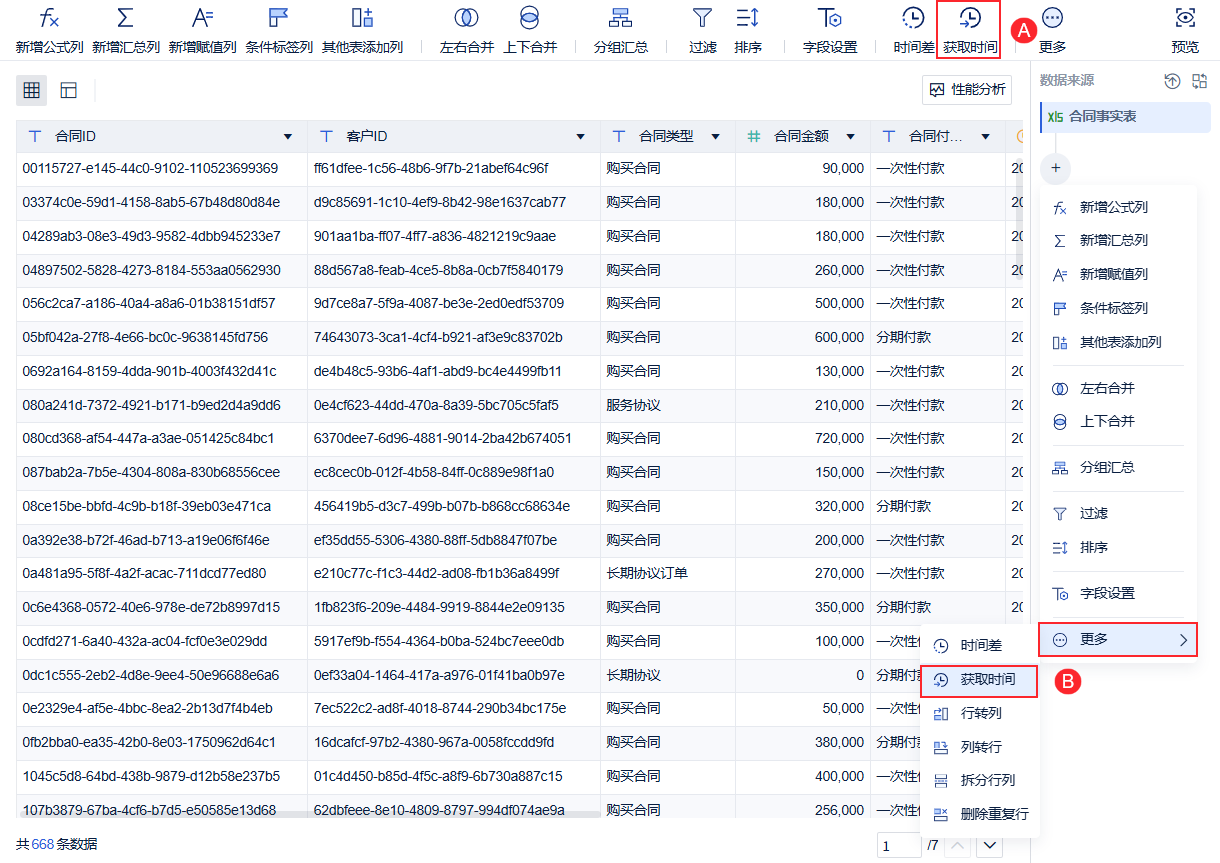Click 分期付款 in the 05bf042a row

(904, 337)
